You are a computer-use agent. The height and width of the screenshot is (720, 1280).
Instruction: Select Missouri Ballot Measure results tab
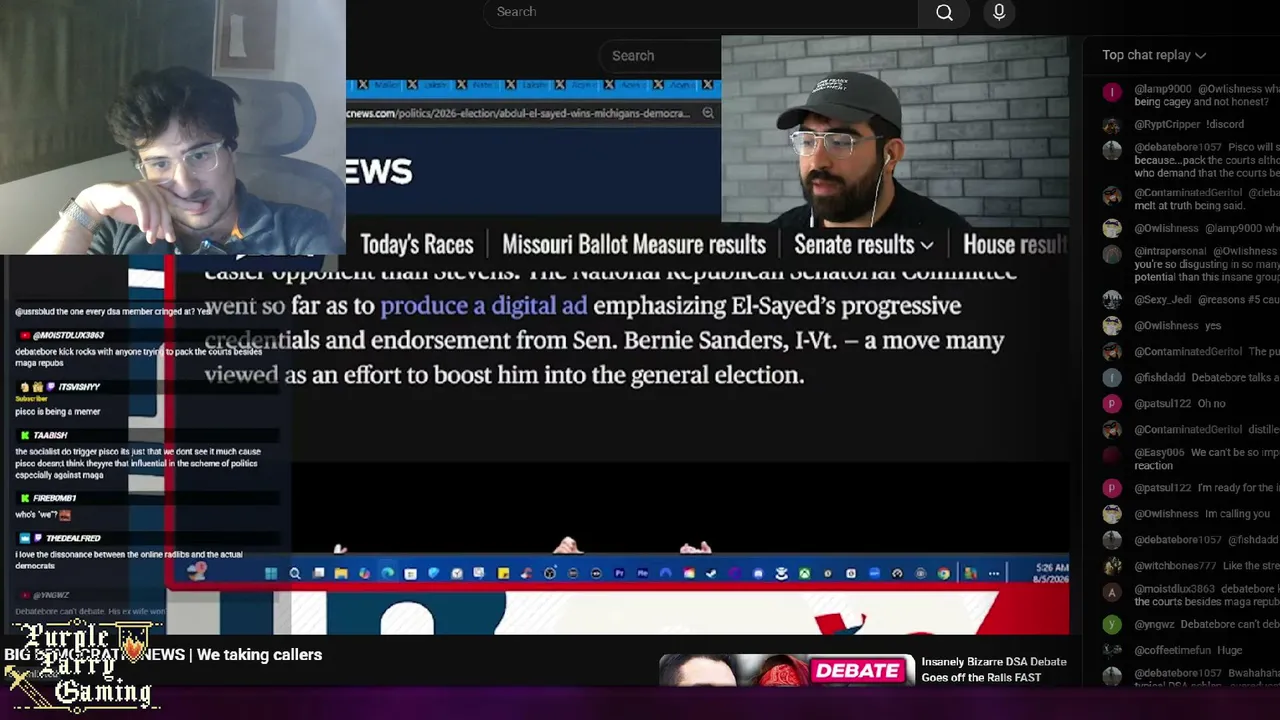pos(633,245)
